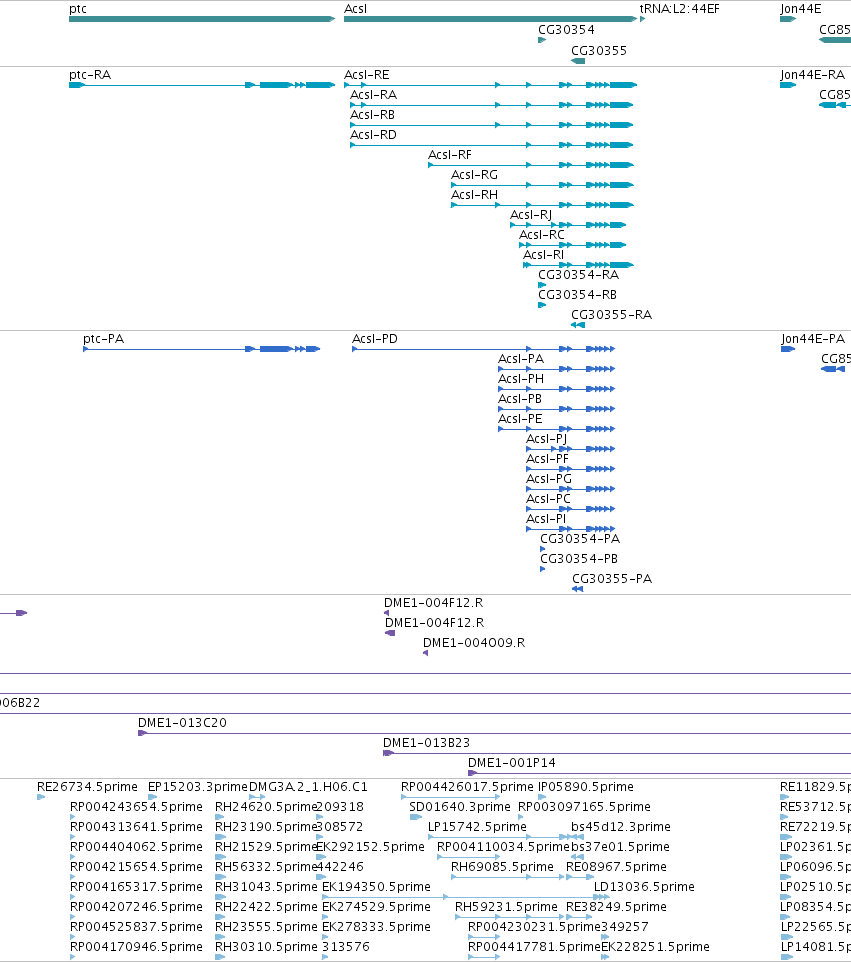Click EST RP003097165.5prime
This screenshot has width=851, height=962.
point(521,817)
